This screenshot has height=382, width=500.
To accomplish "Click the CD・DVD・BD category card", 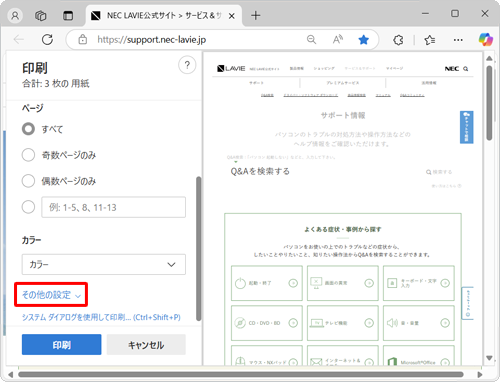I will click(267, 323).
